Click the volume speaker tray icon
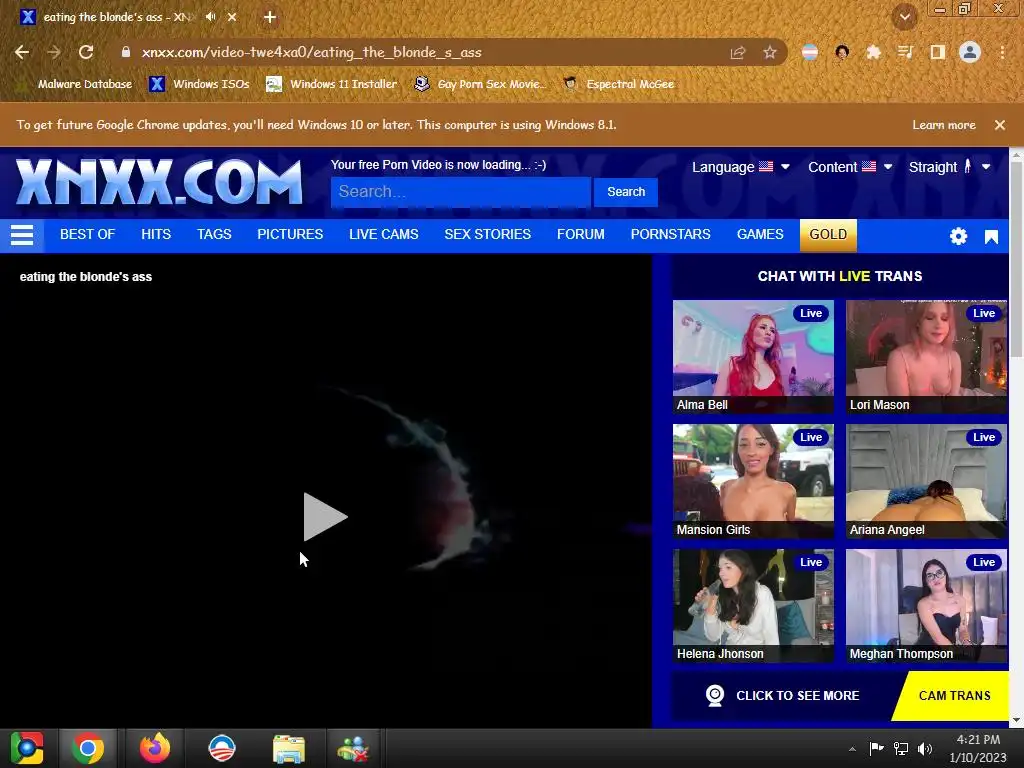Image resolution: width=1024 pixels, height=768 pixels. point(925,748)
